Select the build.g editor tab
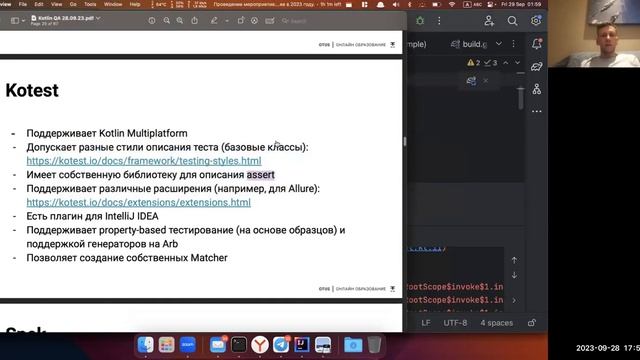Screen dimensions: 640x360 (x=469, y=44)
